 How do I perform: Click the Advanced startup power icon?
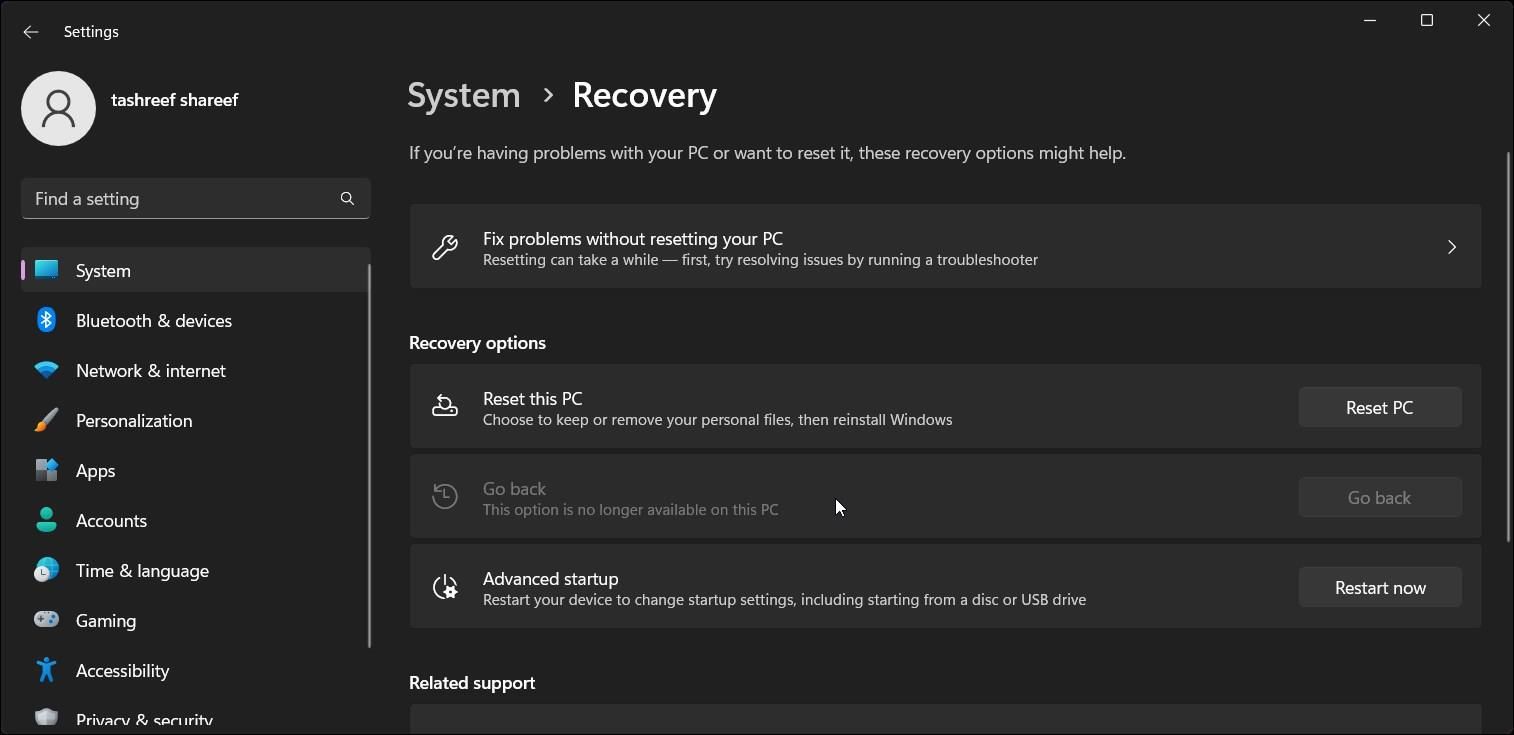click(445, 587)
